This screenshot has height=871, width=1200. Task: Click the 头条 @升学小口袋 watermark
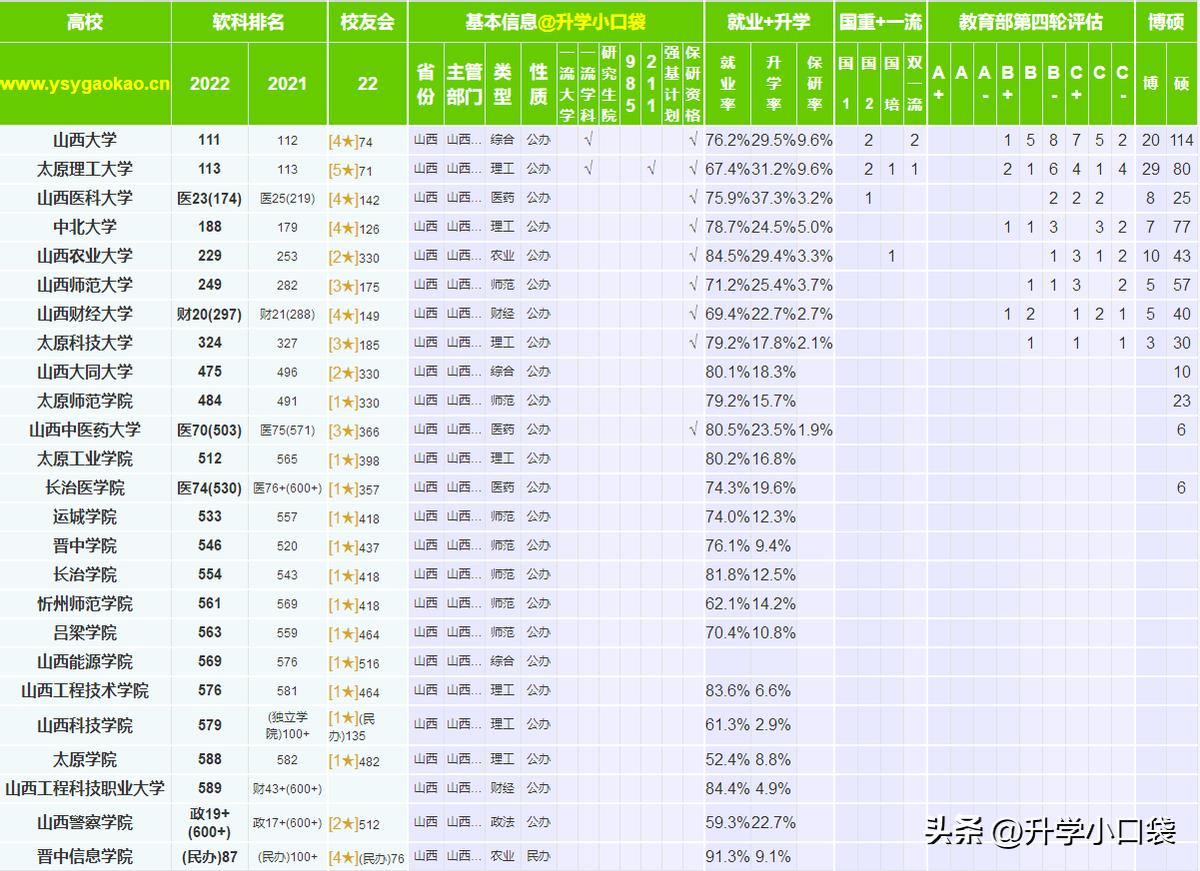coord(1050,830)
